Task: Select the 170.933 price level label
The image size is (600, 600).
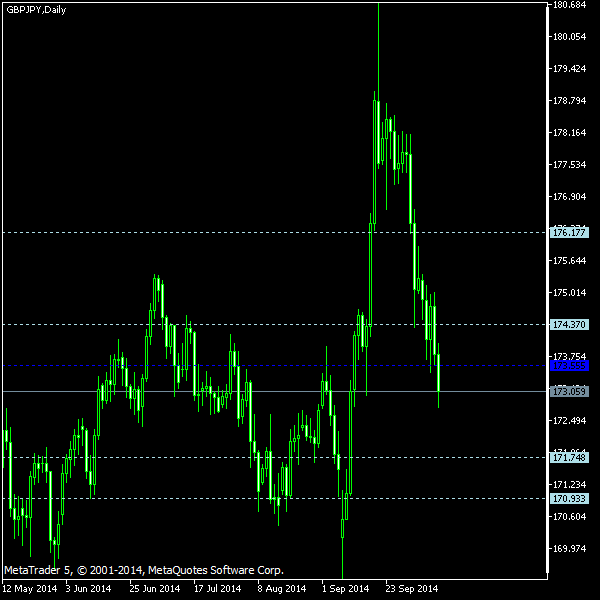Action: click(569, 498)
